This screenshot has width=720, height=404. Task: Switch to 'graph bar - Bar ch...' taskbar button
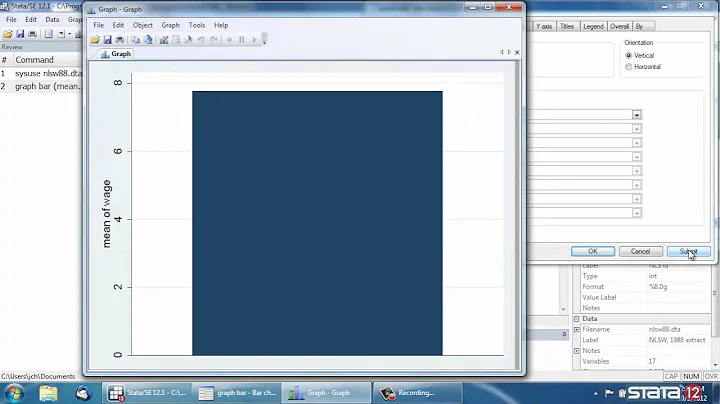click(237, 393)
